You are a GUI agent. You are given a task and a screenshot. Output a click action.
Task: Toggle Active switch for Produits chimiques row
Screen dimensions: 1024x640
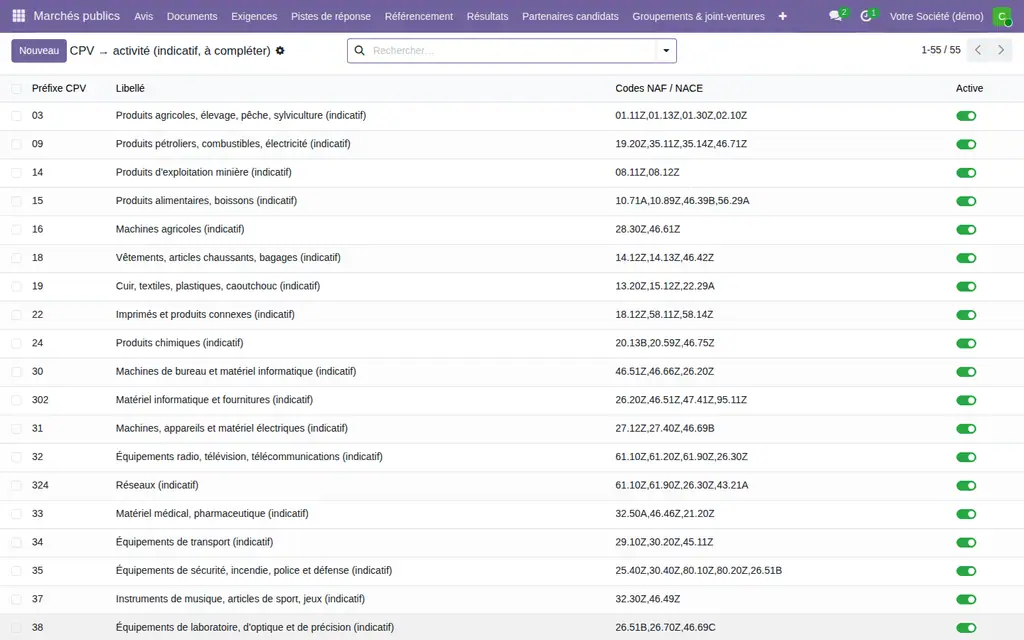[x=966, y=344]
